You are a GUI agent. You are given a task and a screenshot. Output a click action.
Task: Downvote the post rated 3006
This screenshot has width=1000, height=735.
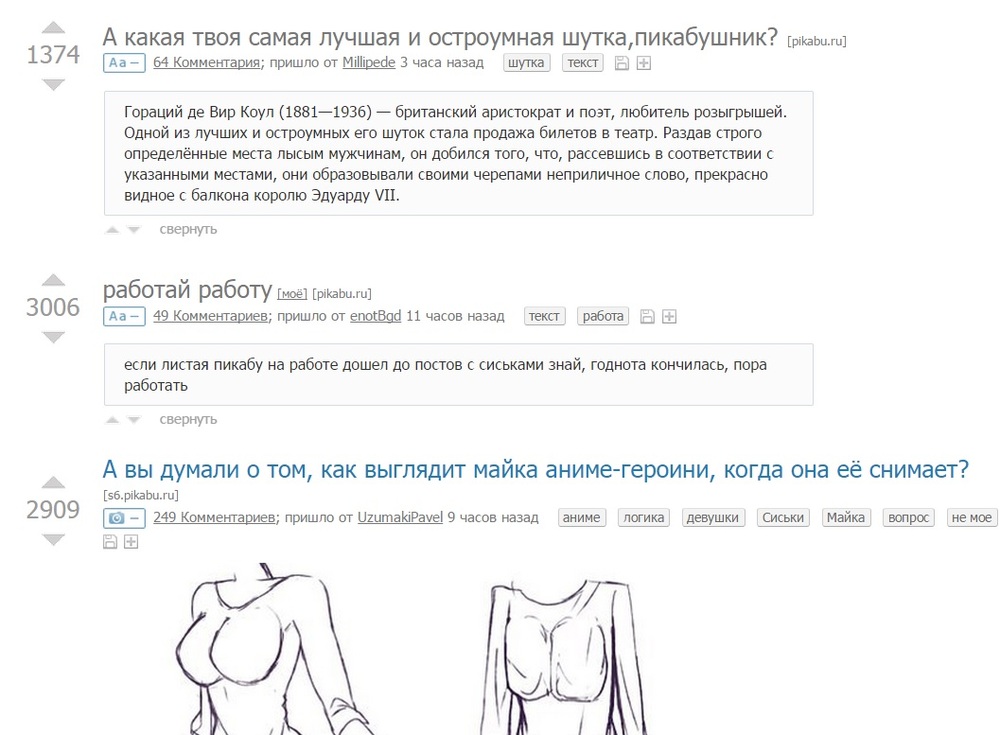point(54,337)
